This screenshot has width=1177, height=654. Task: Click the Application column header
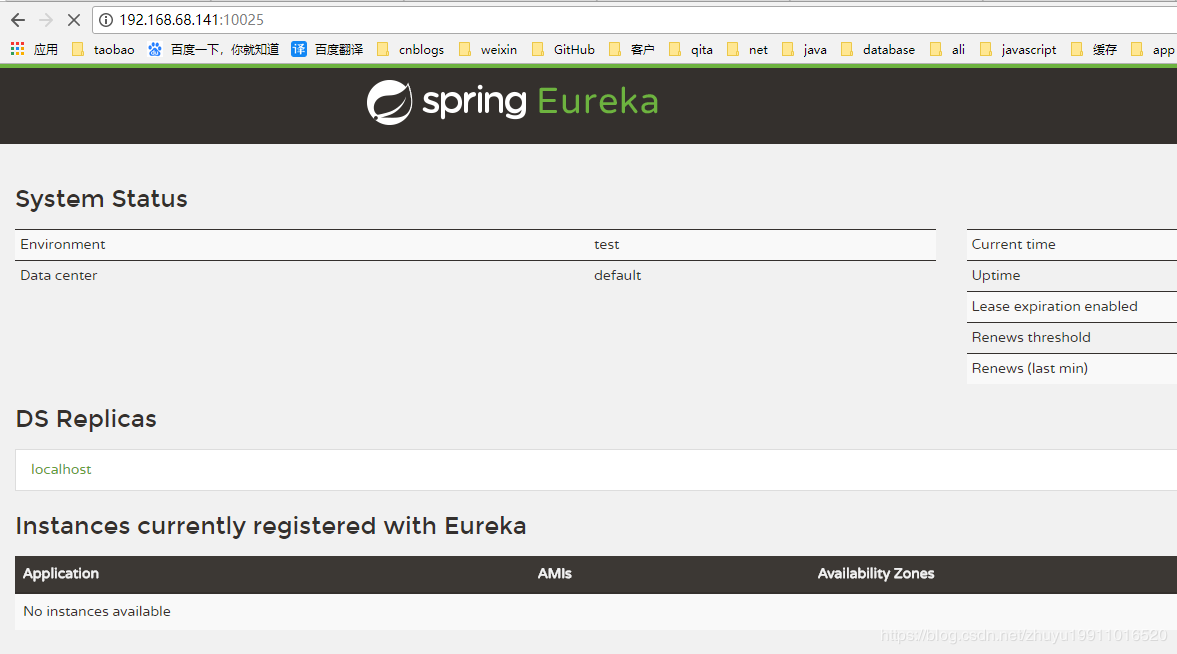61,574
